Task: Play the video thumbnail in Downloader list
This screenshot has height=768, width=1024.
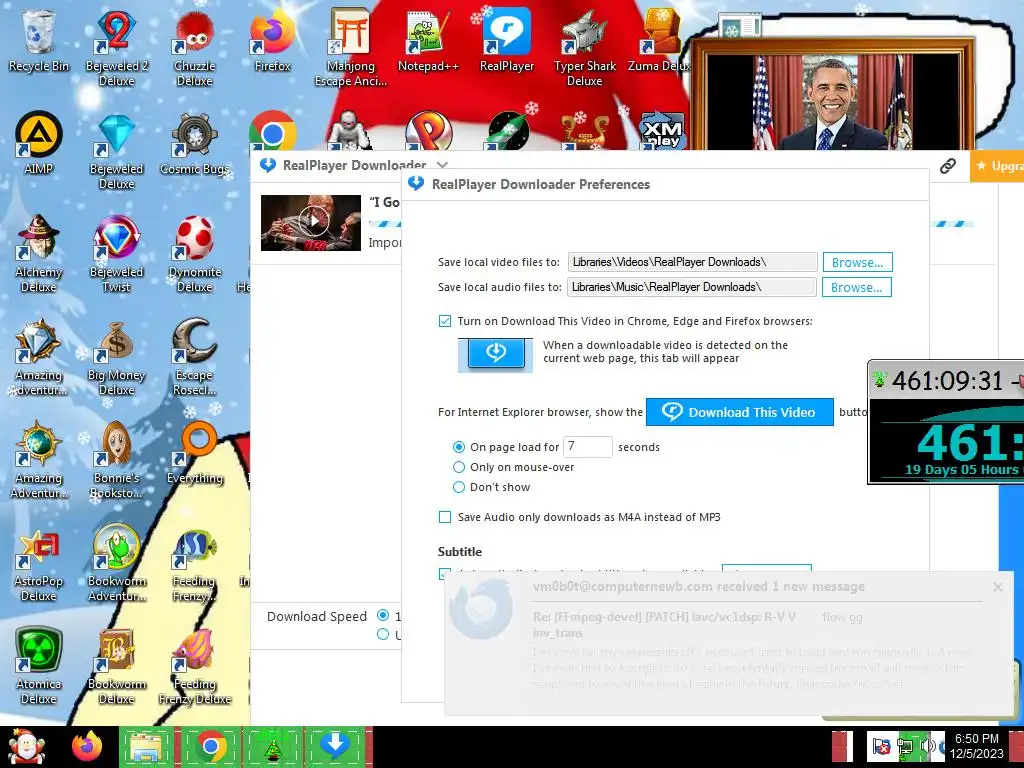Action: click(311, 223)
